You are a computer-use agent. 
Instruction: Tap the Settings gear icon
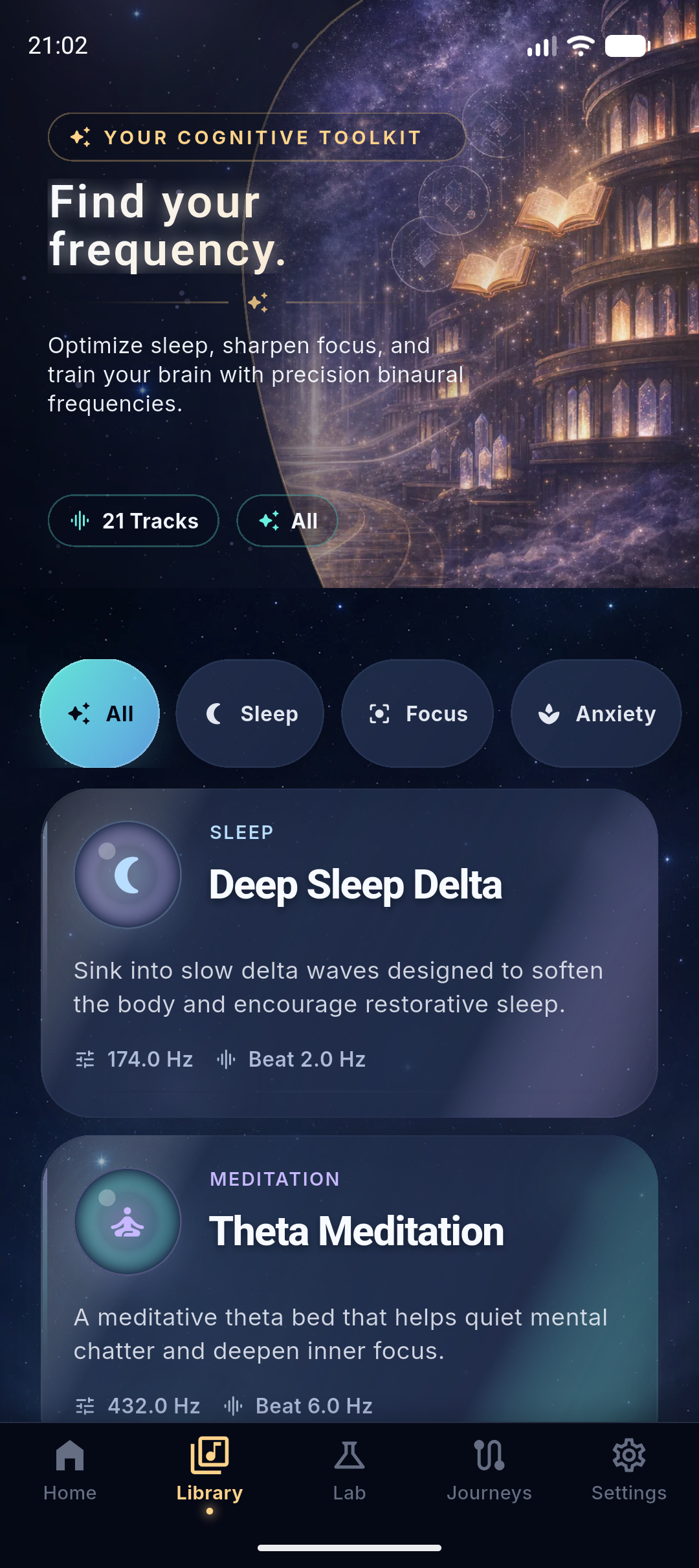(x=629, y=1455)
